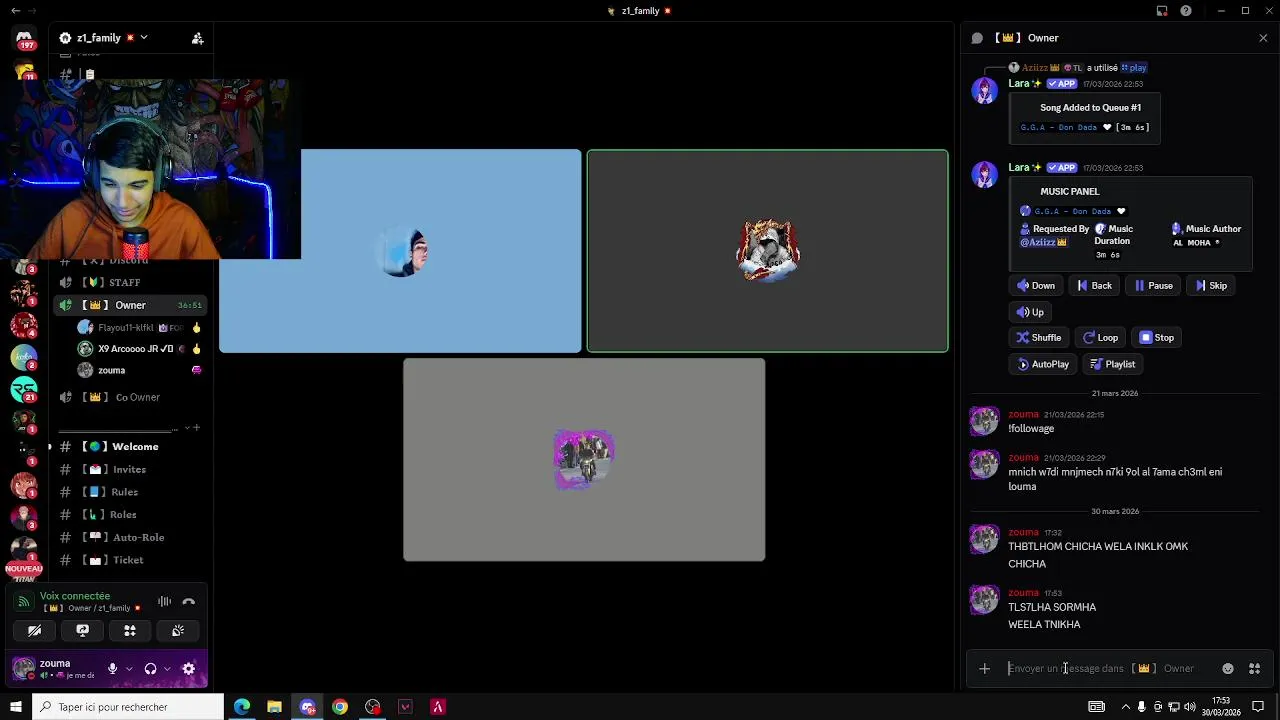The width and height of the screenshot is (1280, 720).
Task: Open the invite people icon beside z1_family
Action: click(x=197, y=38)
